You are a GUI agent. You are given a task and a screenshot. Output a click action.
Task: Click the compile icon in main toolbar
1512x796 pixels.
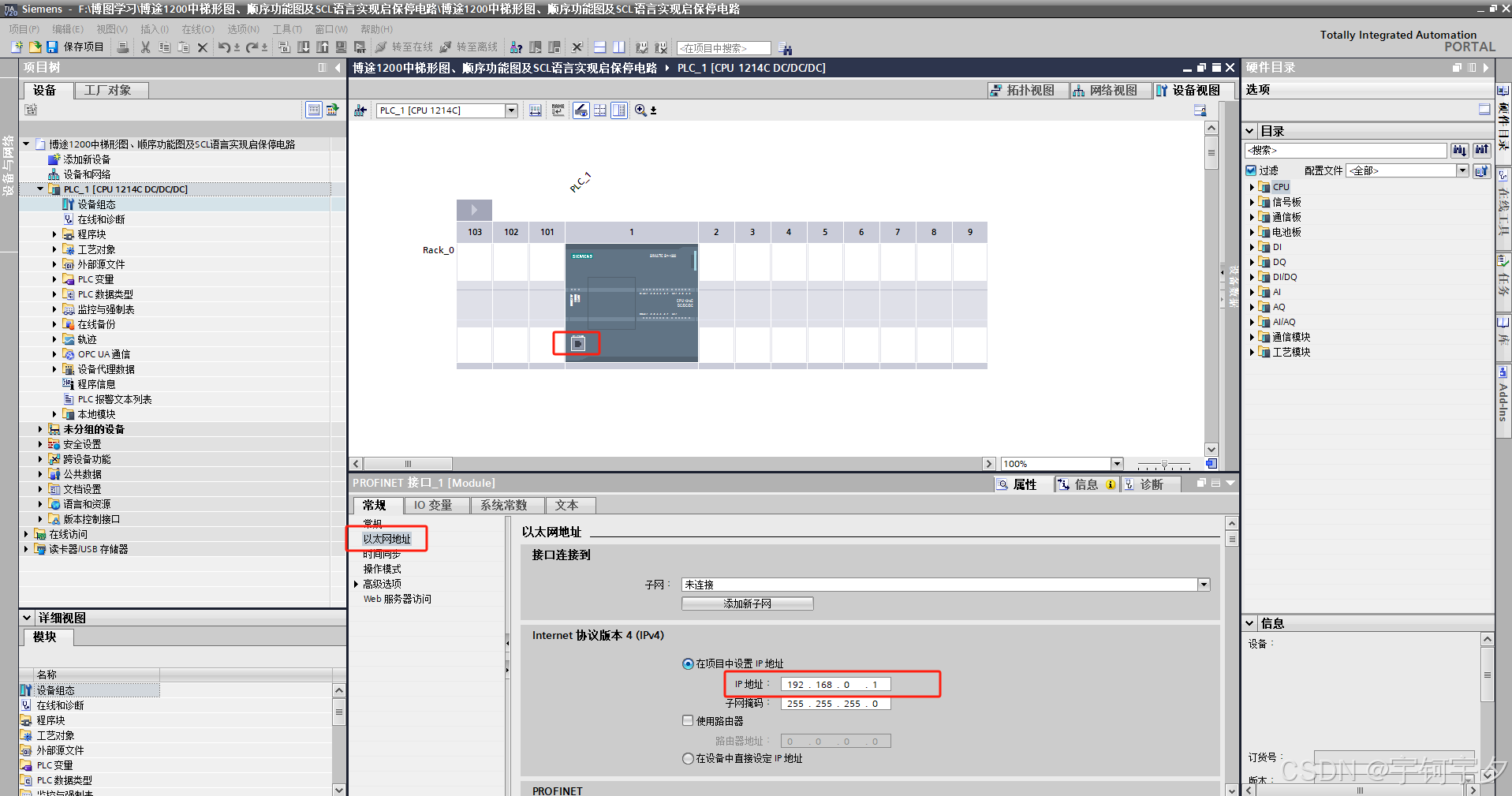pos(284,47)
